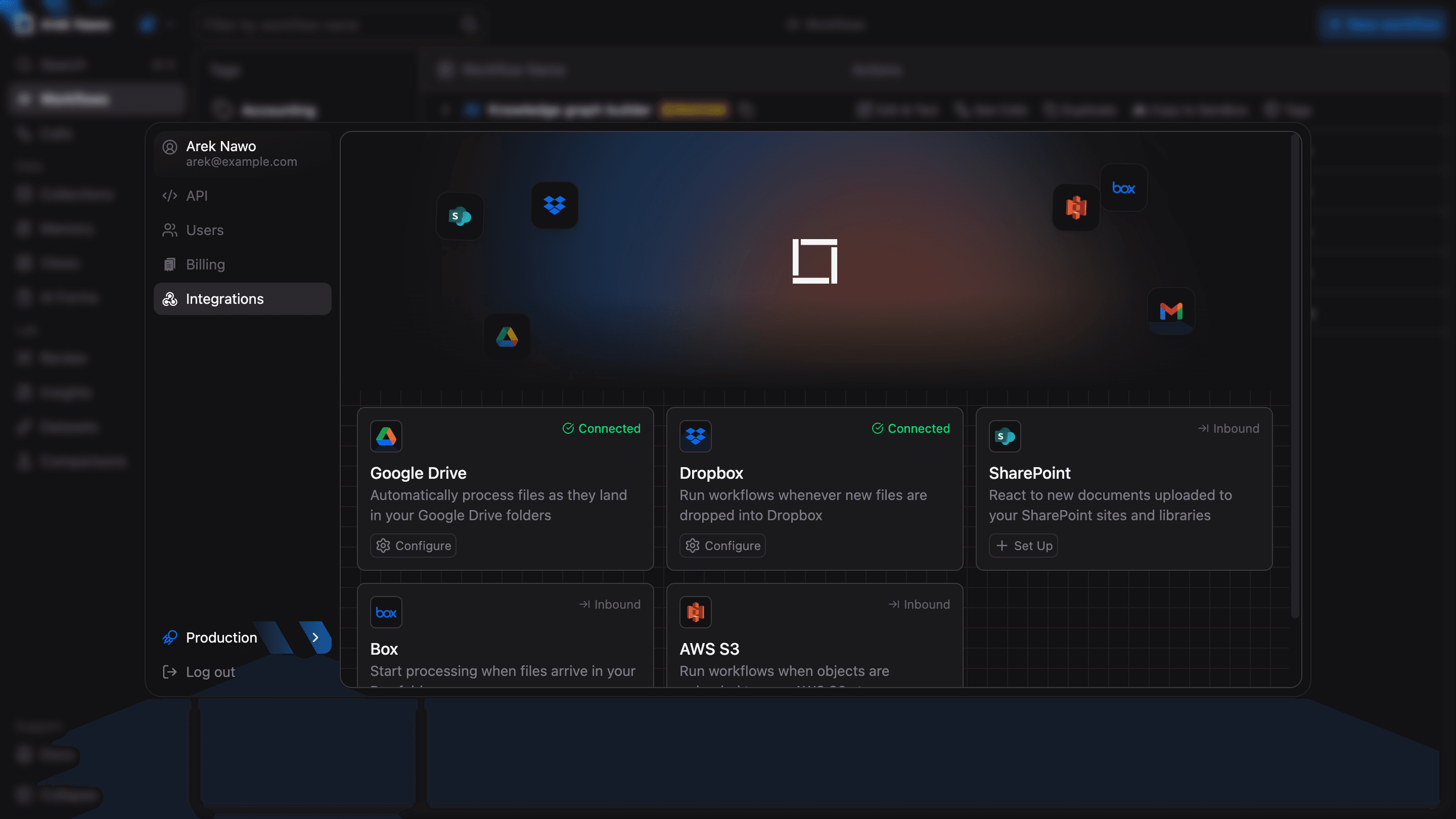Click the SharePoint description text

pyautogui.click(x=1110, y=506)
